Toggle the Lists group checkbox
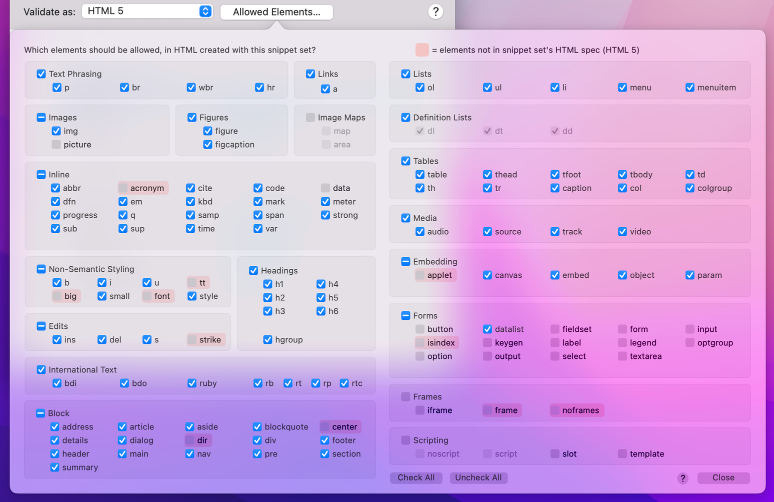 pyautogui.click(x=406, y=74)
